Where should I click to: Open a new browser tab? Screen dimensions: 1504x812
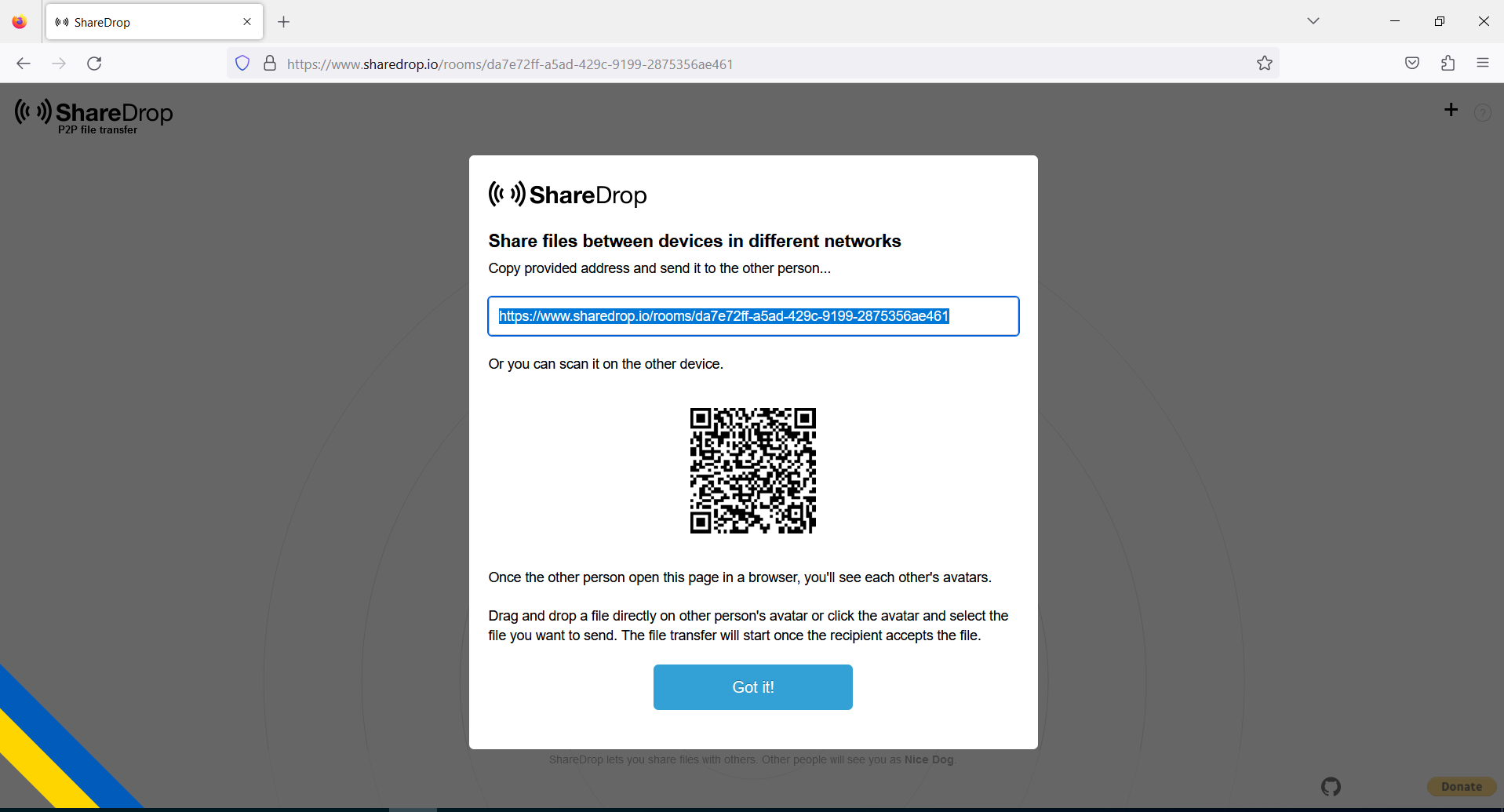[283, 21]
